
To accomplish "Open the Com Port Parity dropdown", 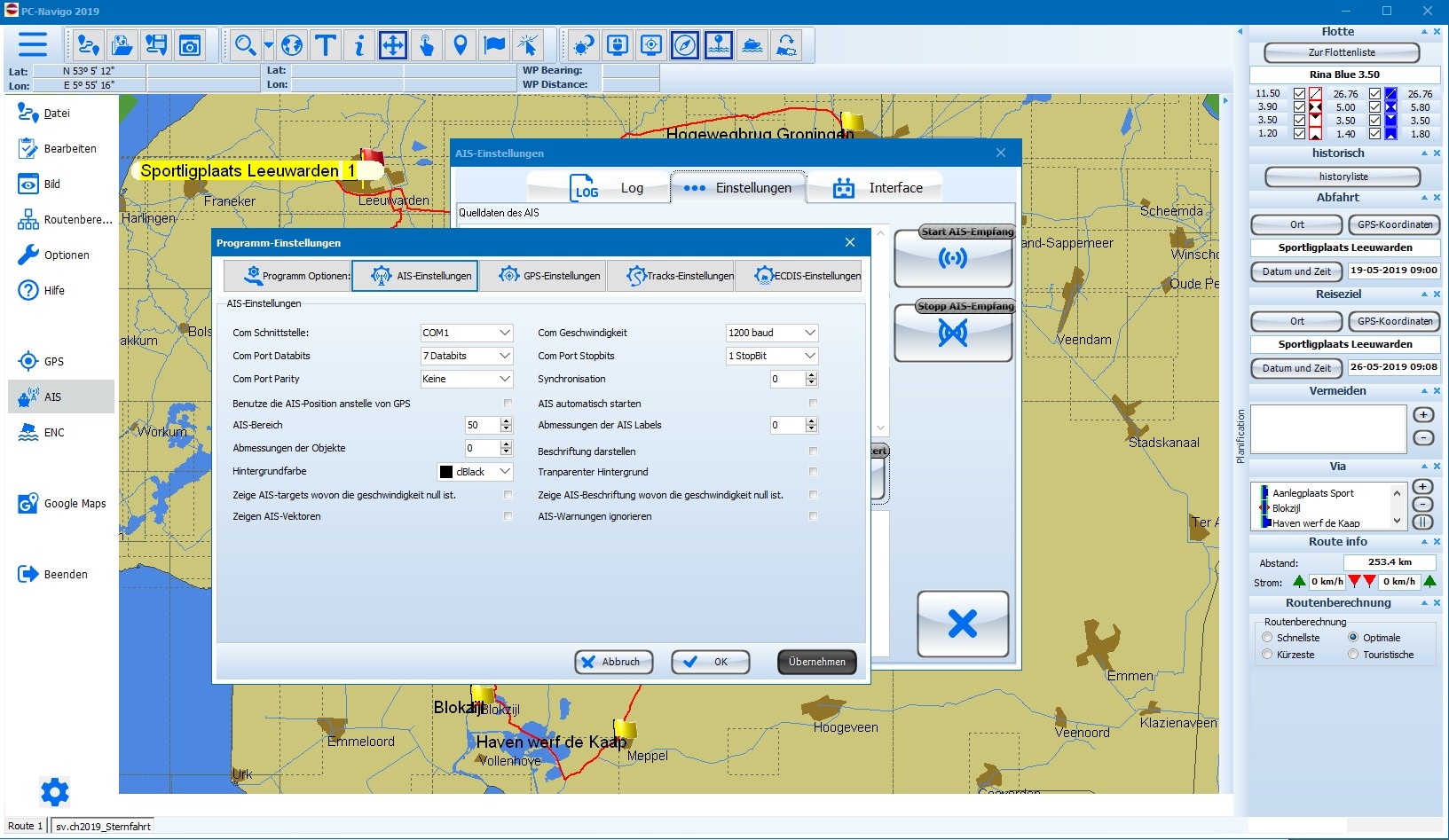I will click(467, 379).
